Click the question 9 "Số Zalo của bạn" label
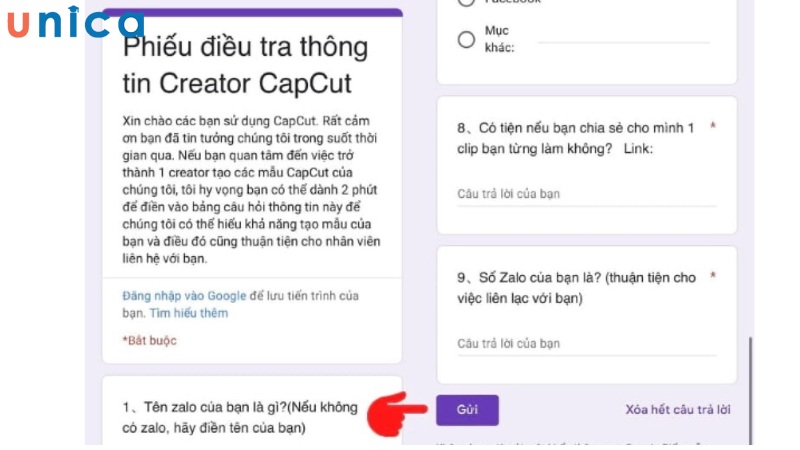Image resolution: width=800 pixels, height=450 pixels. (x=577, y=288)
